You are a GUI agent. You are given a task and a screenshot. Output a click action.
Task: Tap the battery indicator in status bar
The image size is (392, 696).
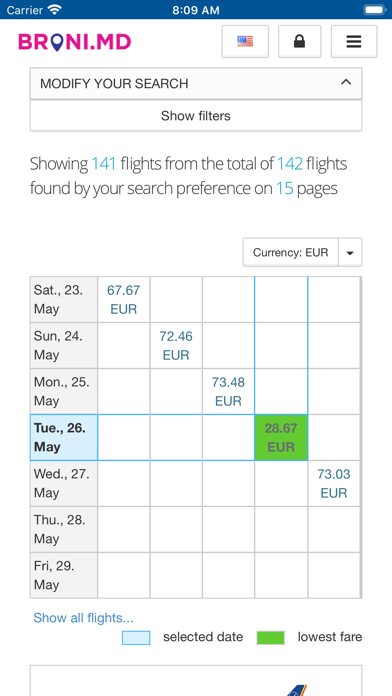pos(375,10)
